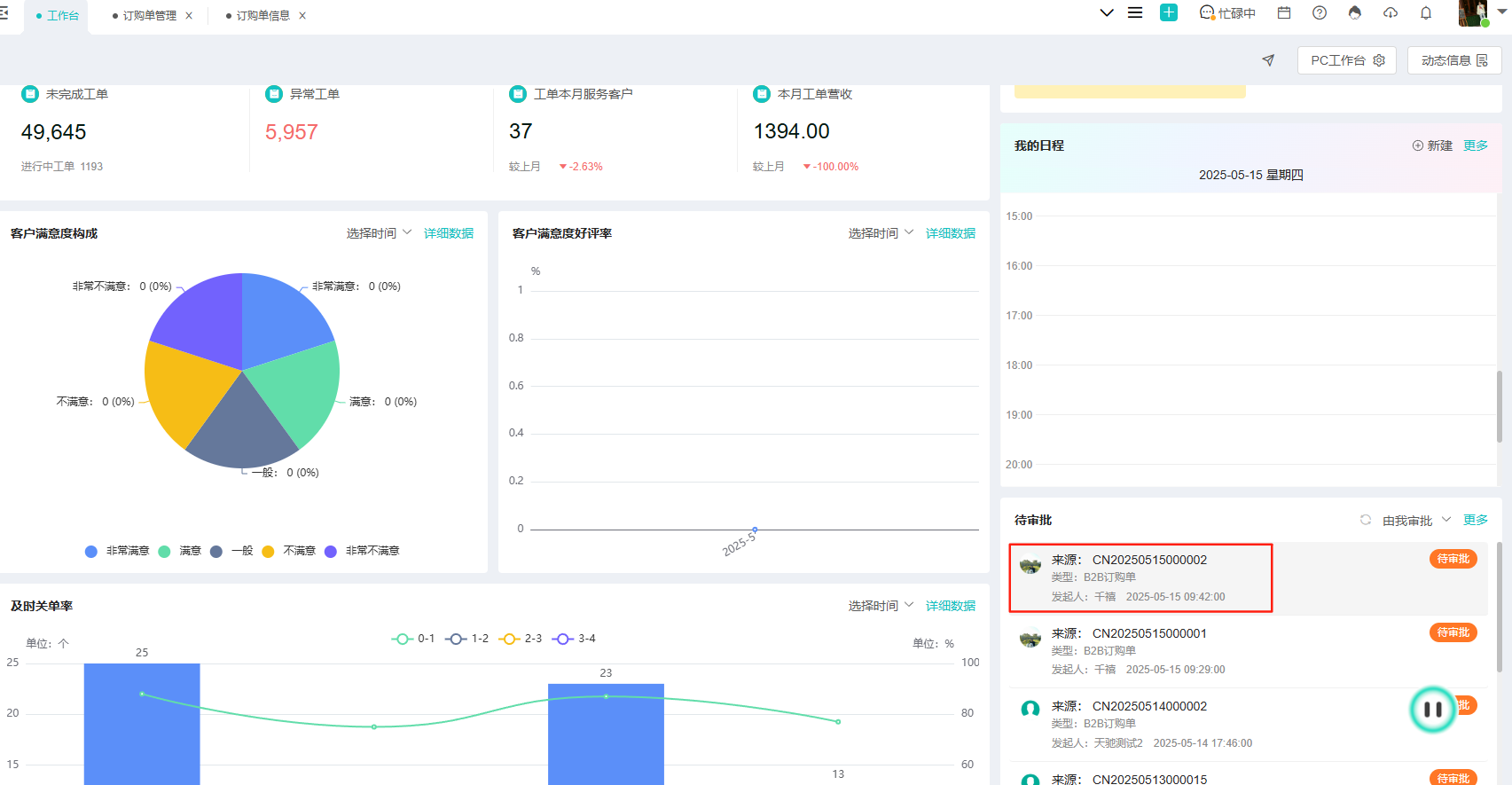Viewport: 1512px width, 785px height.
Task: Open the 未完成工单 count 49,645
Action: pyautogui.click(x=53, y=132)
